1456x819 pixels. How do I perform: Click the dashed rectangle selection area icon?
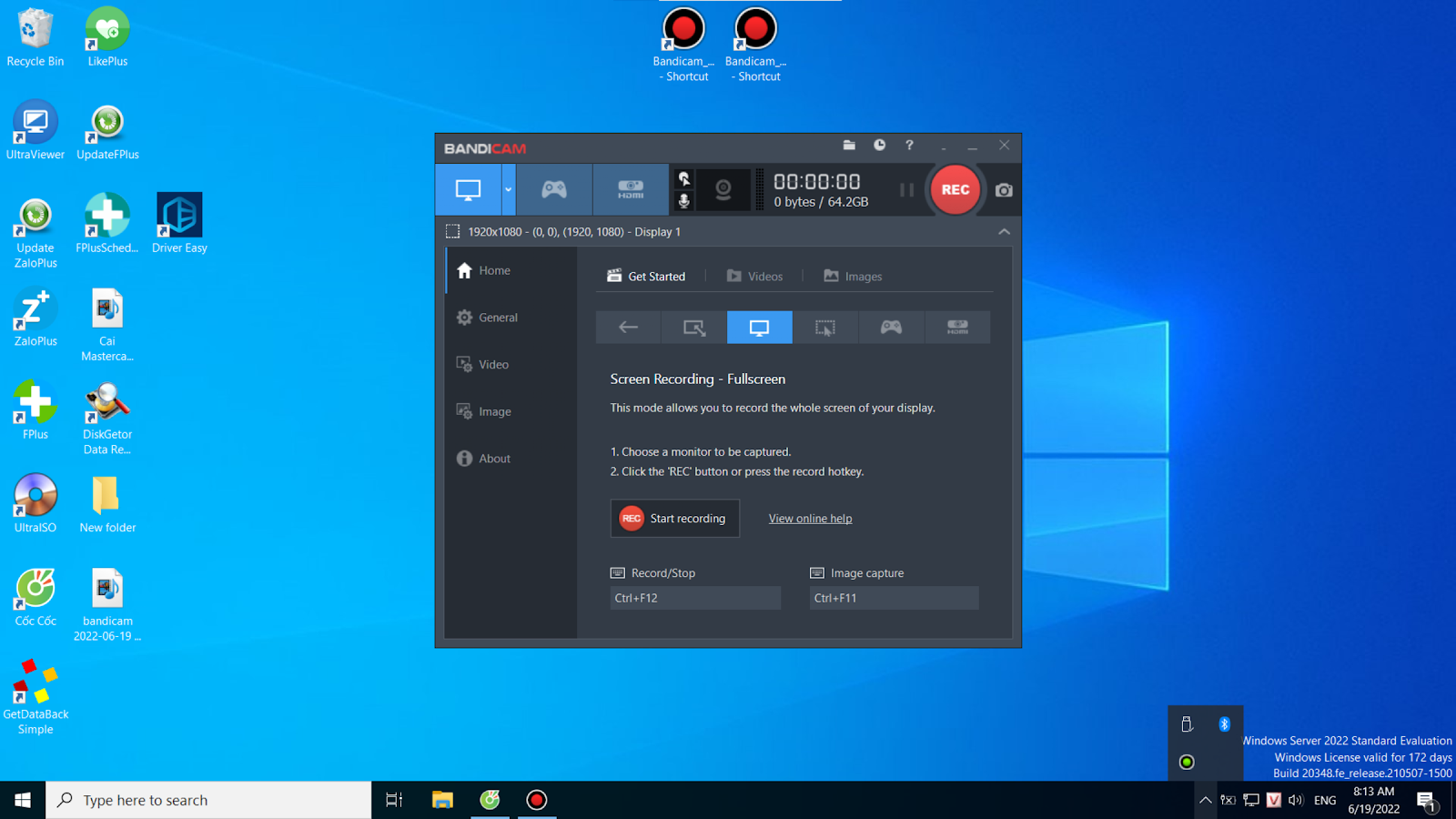pyautogui.click(x=452, y=232)
